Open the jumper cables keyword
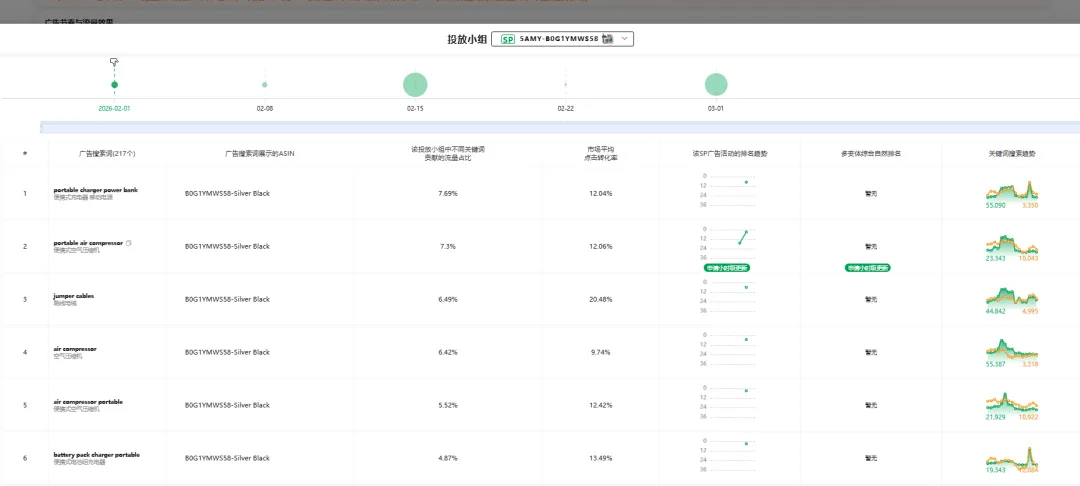The height and width of the screenshot is (486, 1080). (73, 296)
